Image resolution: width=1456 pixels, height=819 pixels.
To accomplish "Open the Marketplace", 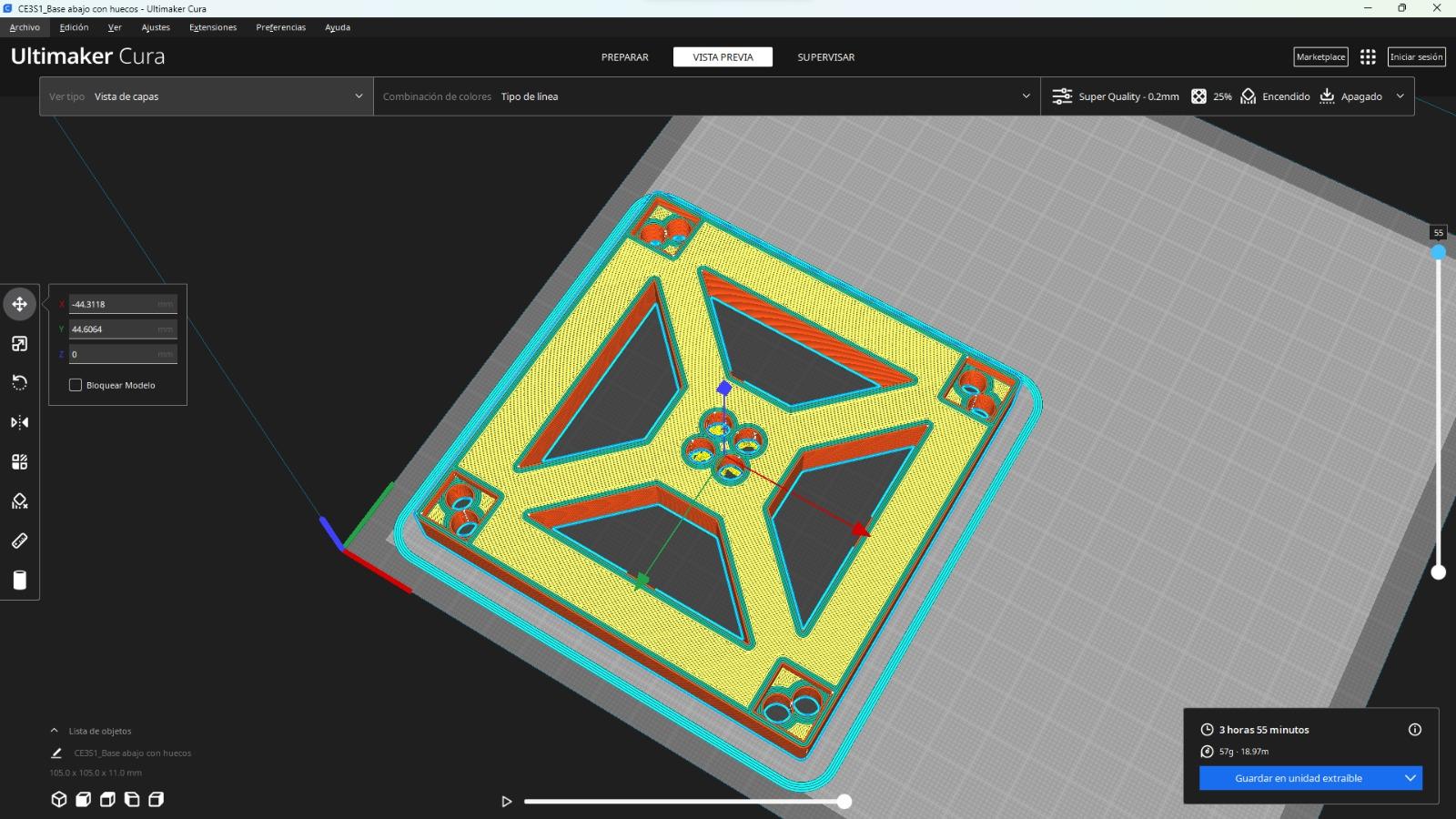I will tap(1321, 57).
